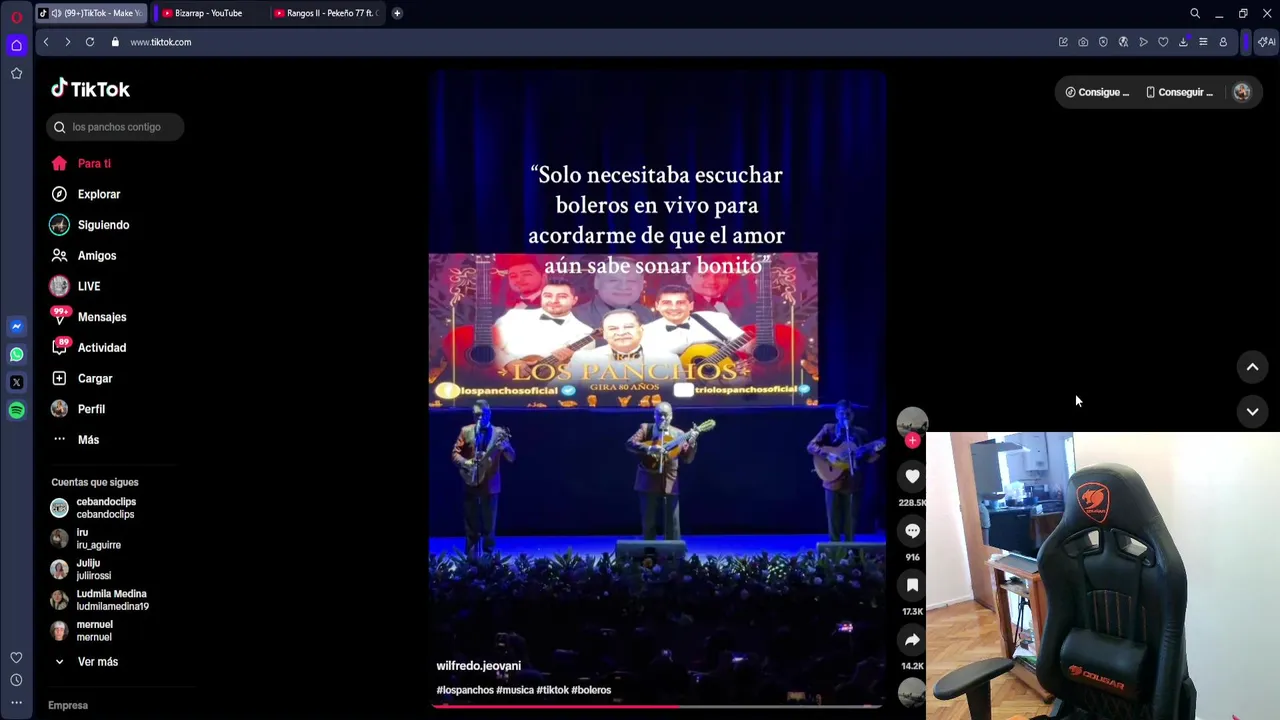Open Messenger from the Opera sidebar
Screen dimensions: 1280x720
point(16,326)
